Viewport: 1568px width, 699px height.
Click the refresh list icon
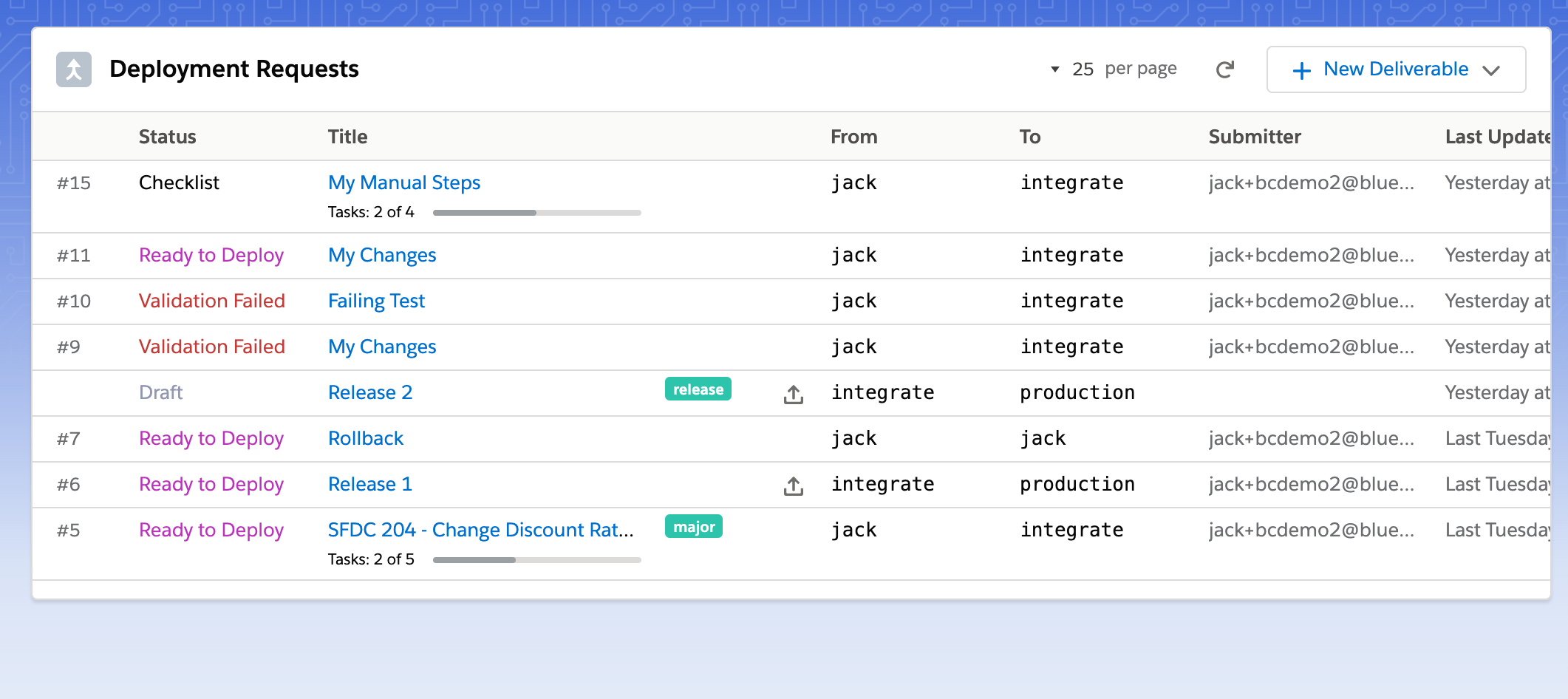point(1225,69)
